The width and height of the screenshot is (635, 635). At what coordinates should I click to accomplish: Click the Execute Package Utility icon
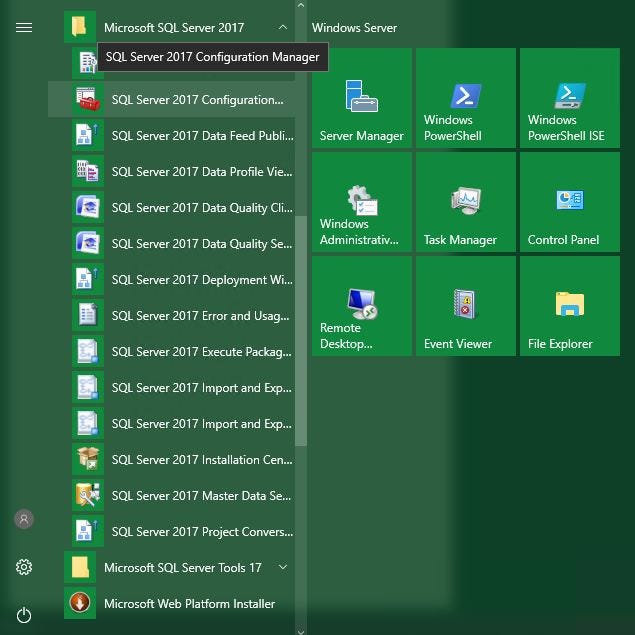[x=88, y=351]
